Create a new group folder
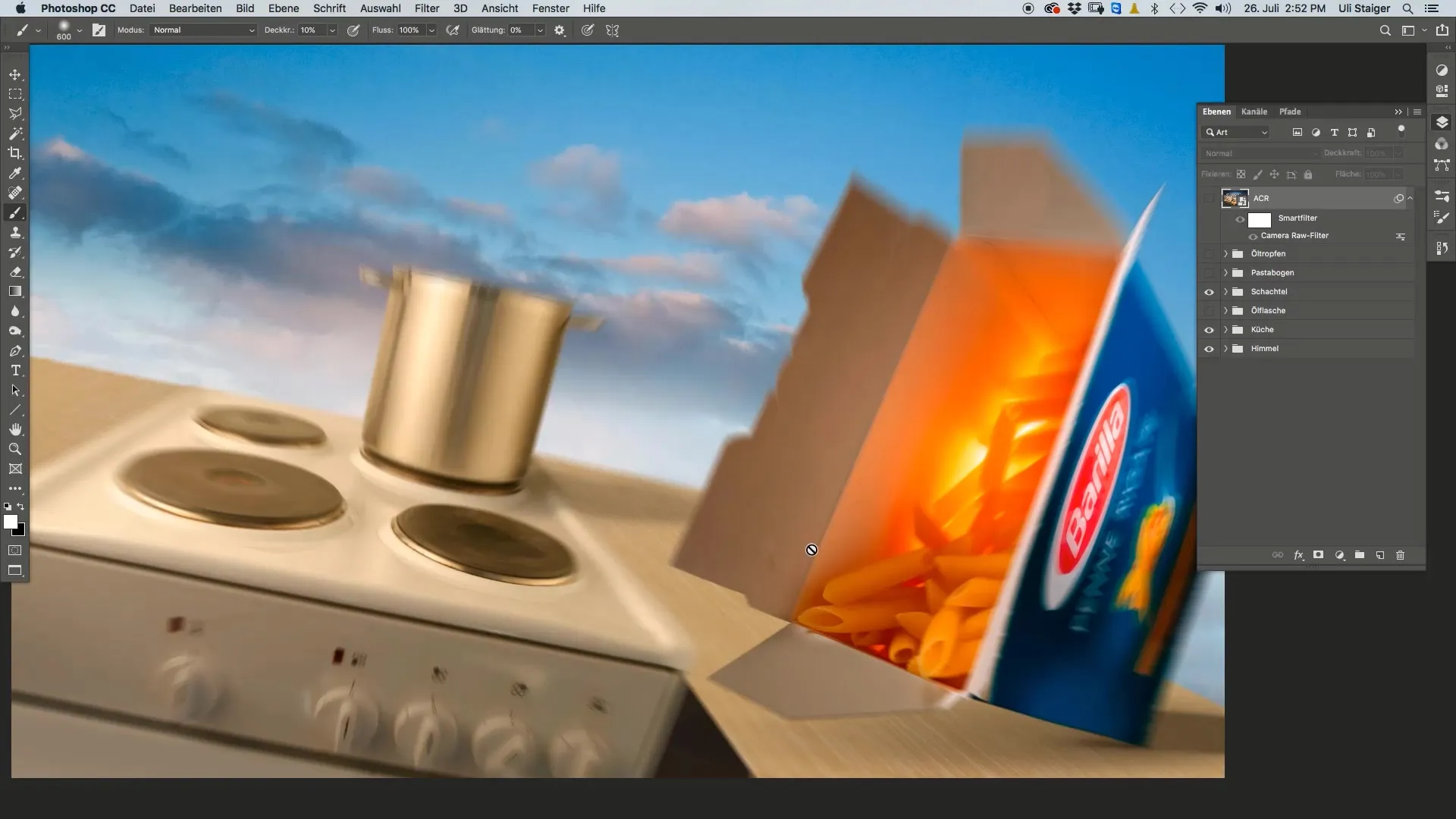1456x819 pixels. coord(1360,555)
